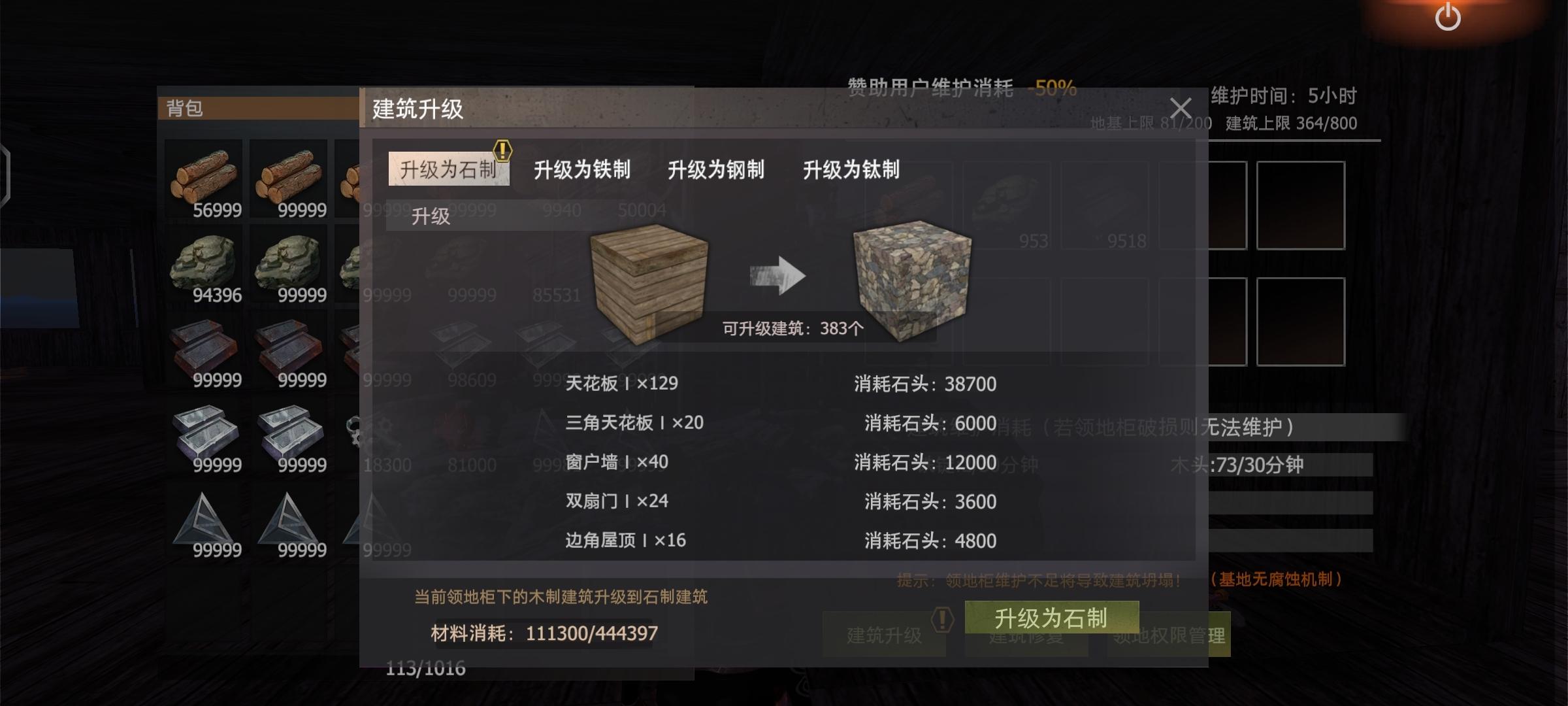Switch to 升级为钢制 tab
The width and height of the screenshot is (1568, 706).
pos(715,169)
